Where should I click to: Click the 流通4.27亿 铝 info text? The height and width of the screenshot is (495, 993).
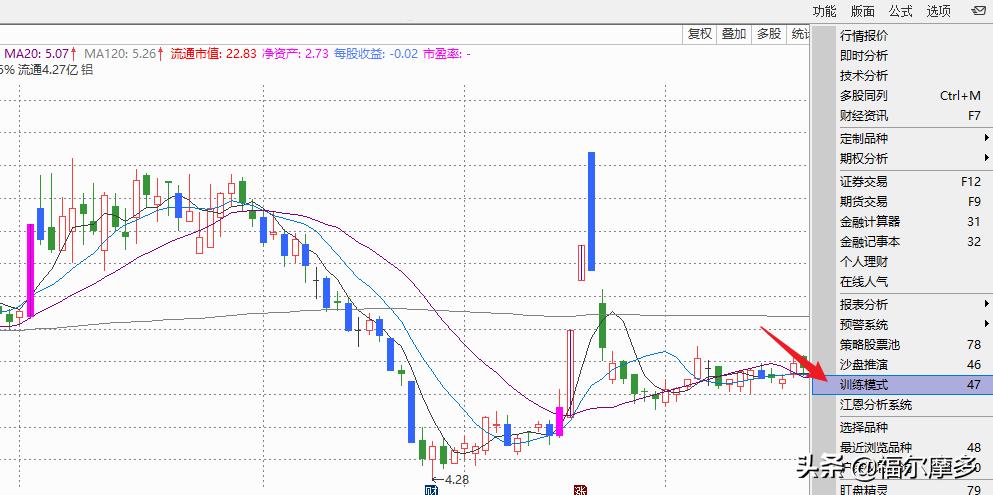tap(55, 70)
